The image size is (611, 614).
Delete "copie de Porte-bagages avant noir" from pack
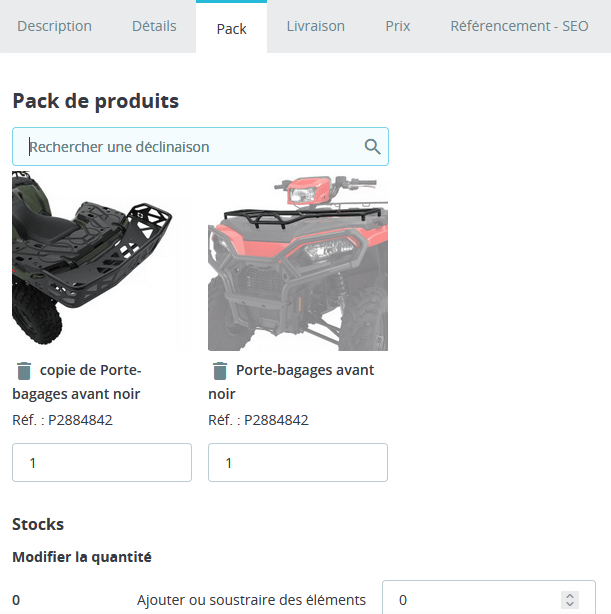(24, 371)
